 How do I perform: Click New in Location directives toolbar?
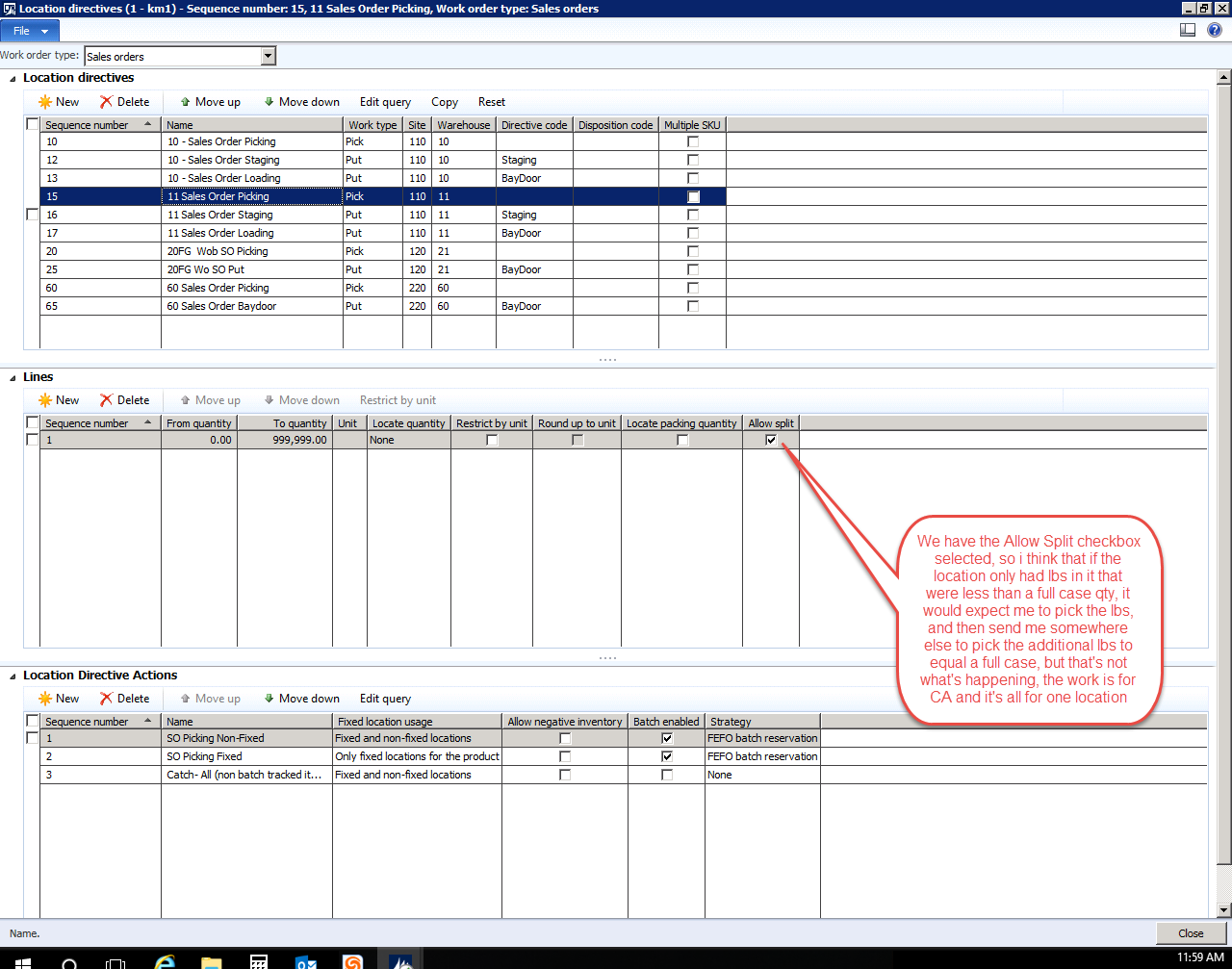(59, 102)
